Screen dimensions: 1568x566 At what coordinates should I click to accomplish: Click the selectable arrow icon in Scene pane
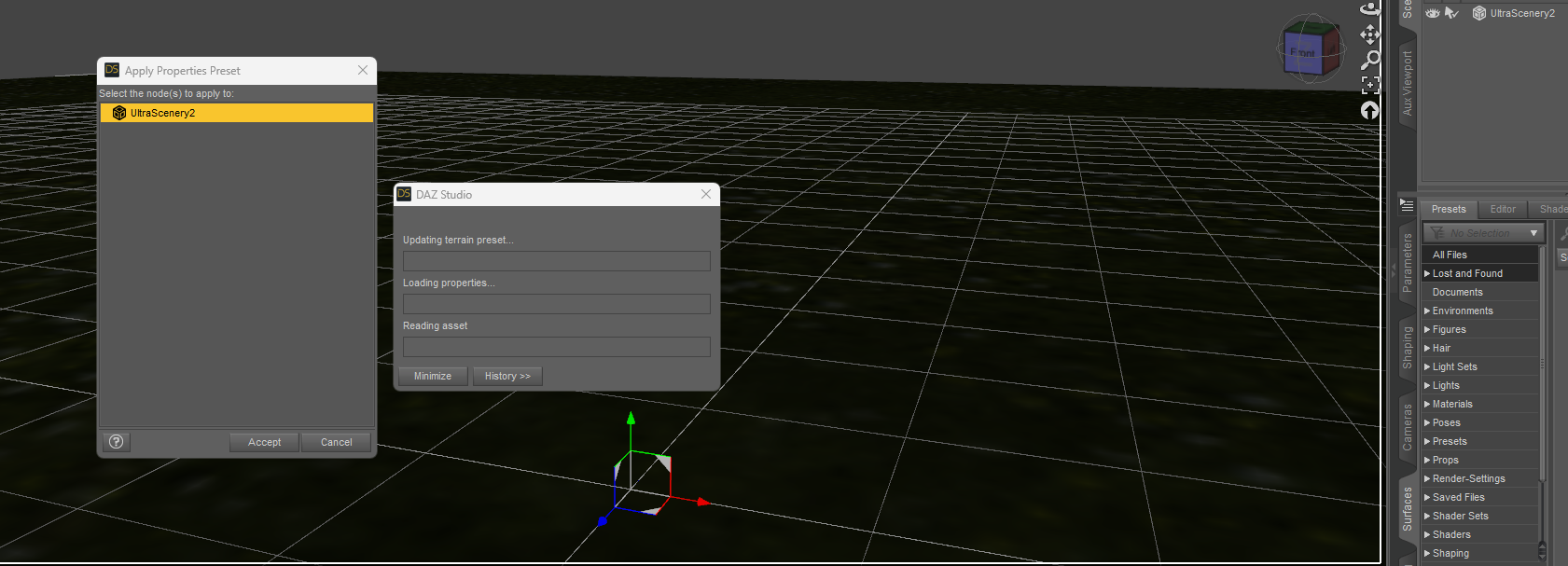tap(1451, 13)
